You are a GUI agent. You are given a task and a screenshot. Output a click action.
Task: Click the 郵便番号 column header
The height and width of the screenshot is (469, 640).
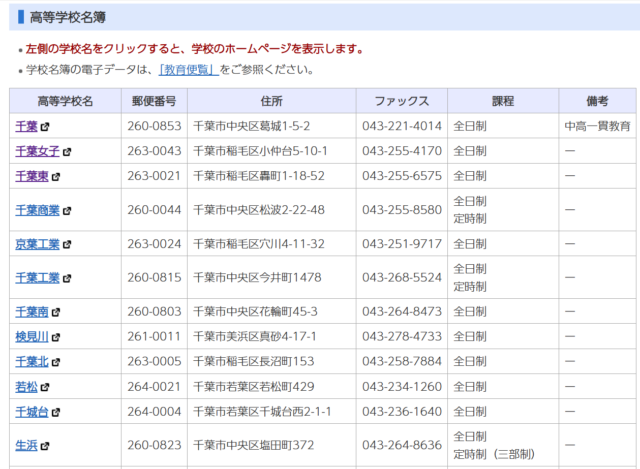pyautogui.click(x=154, y=101)
